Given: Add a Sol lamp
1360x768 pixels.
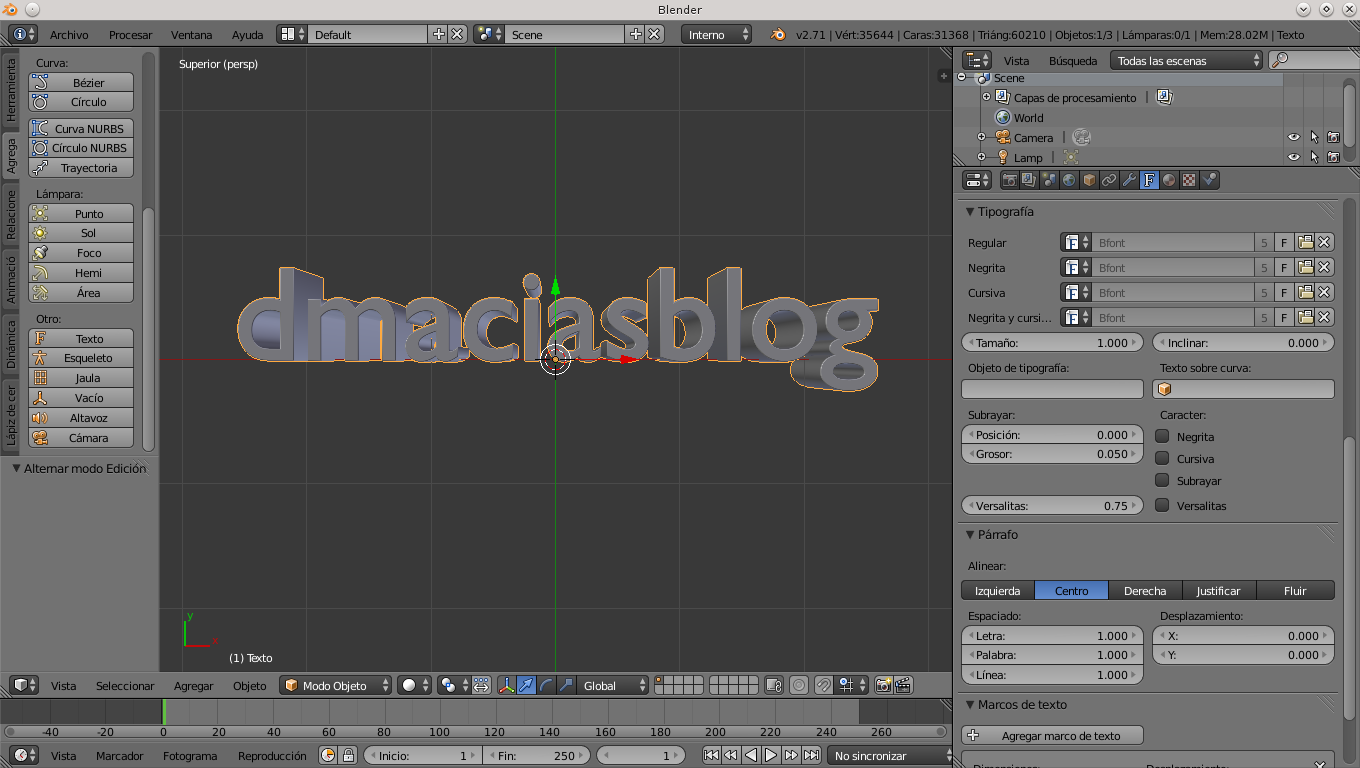Looking at the screenshot, I should click(81, 233).
